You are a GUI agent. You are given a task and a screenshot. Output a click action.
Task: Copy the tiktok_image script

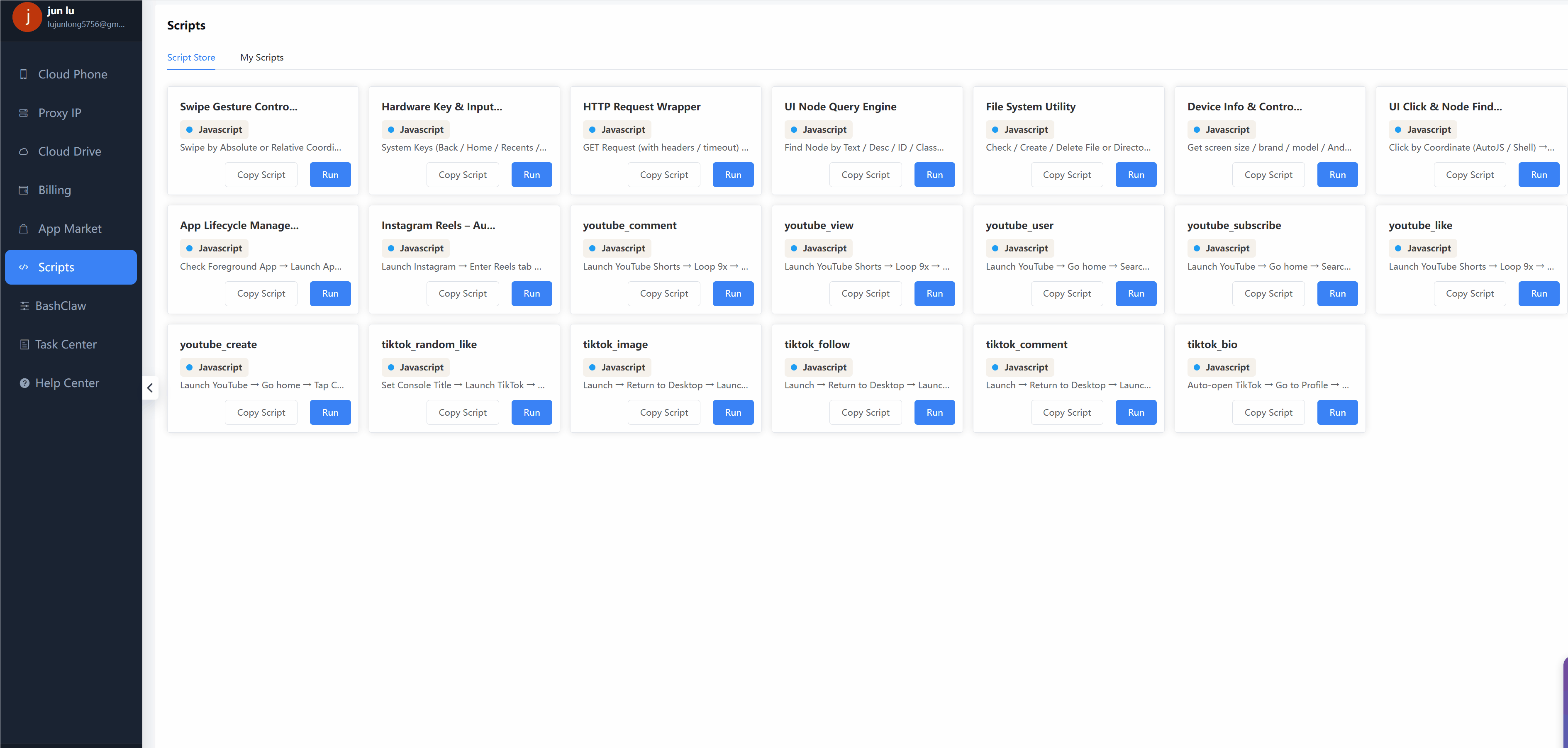(664, 413)
